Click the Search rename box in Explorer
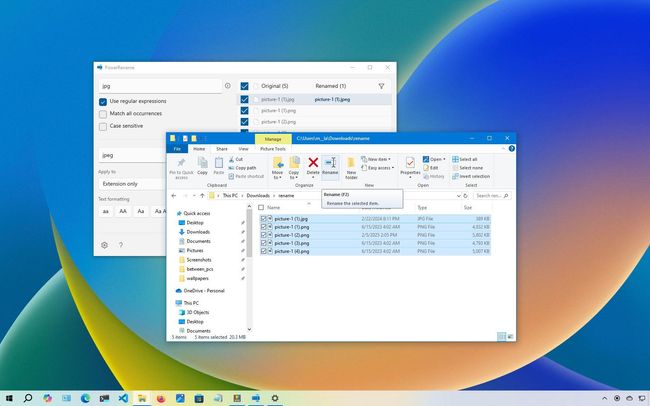 [492, 195]
